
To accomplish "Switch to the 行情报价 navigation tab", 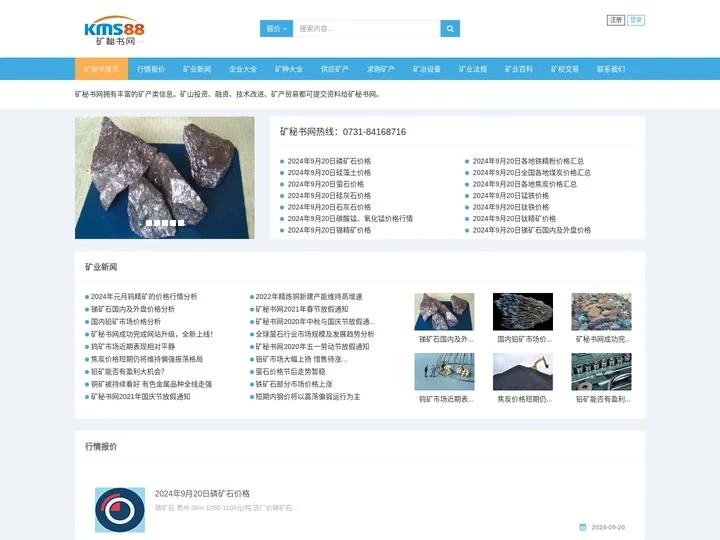I will tap(151, 69).
